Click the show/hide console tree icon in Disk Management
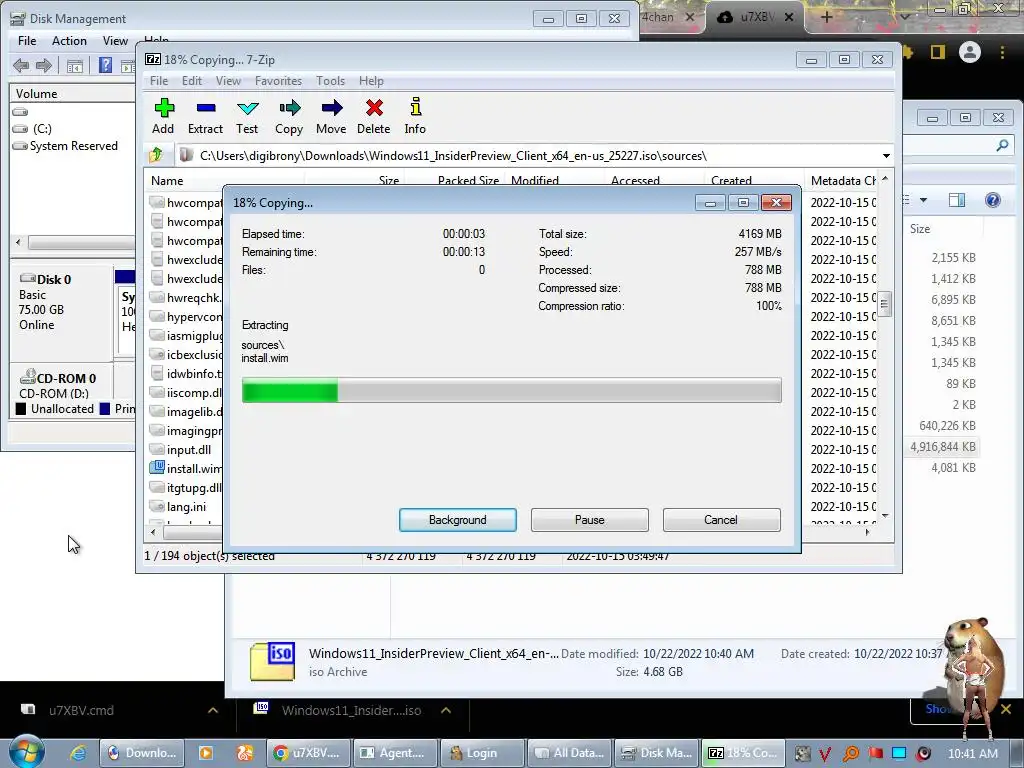1024x768 pixels. [x=75, y=66]
